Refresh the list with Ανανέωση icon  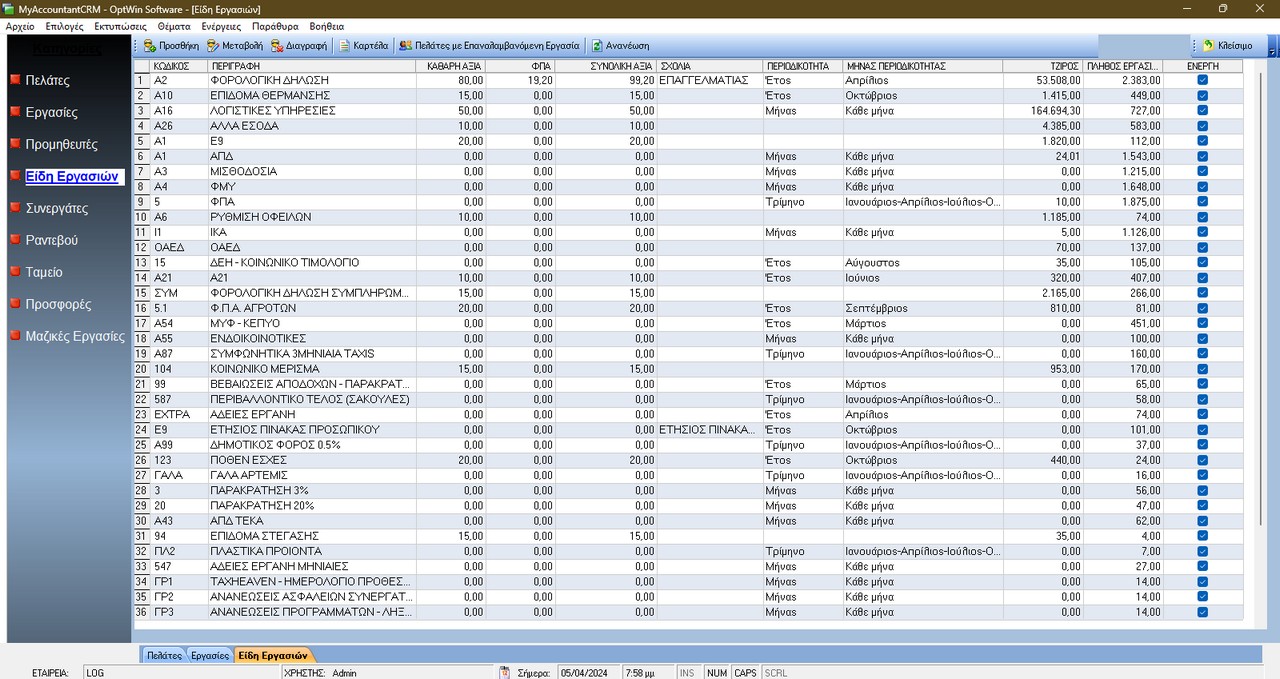point(597,46)
